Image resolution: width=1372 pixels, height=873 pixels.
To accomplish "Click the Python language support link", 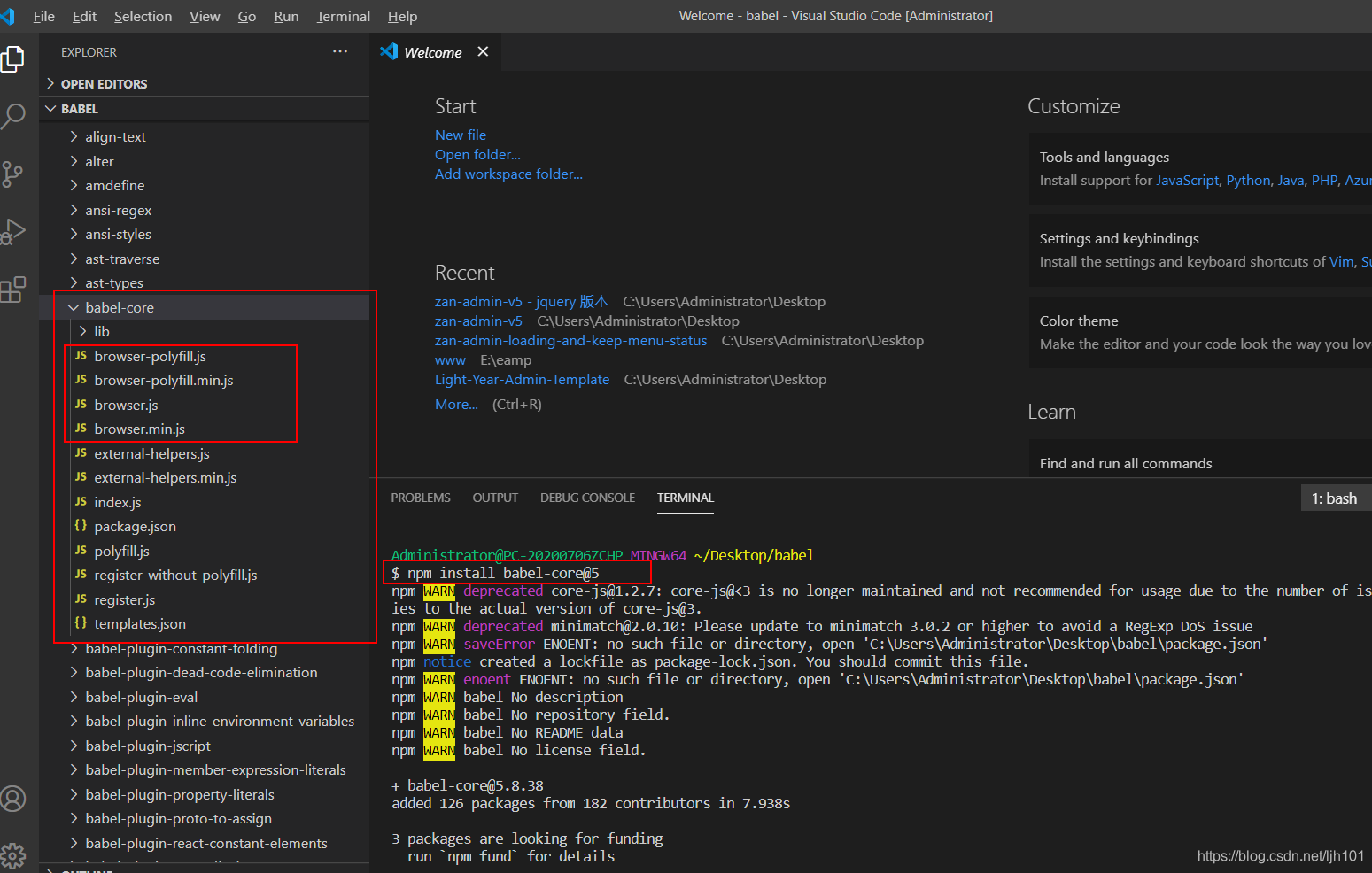I will [1248, 180].
